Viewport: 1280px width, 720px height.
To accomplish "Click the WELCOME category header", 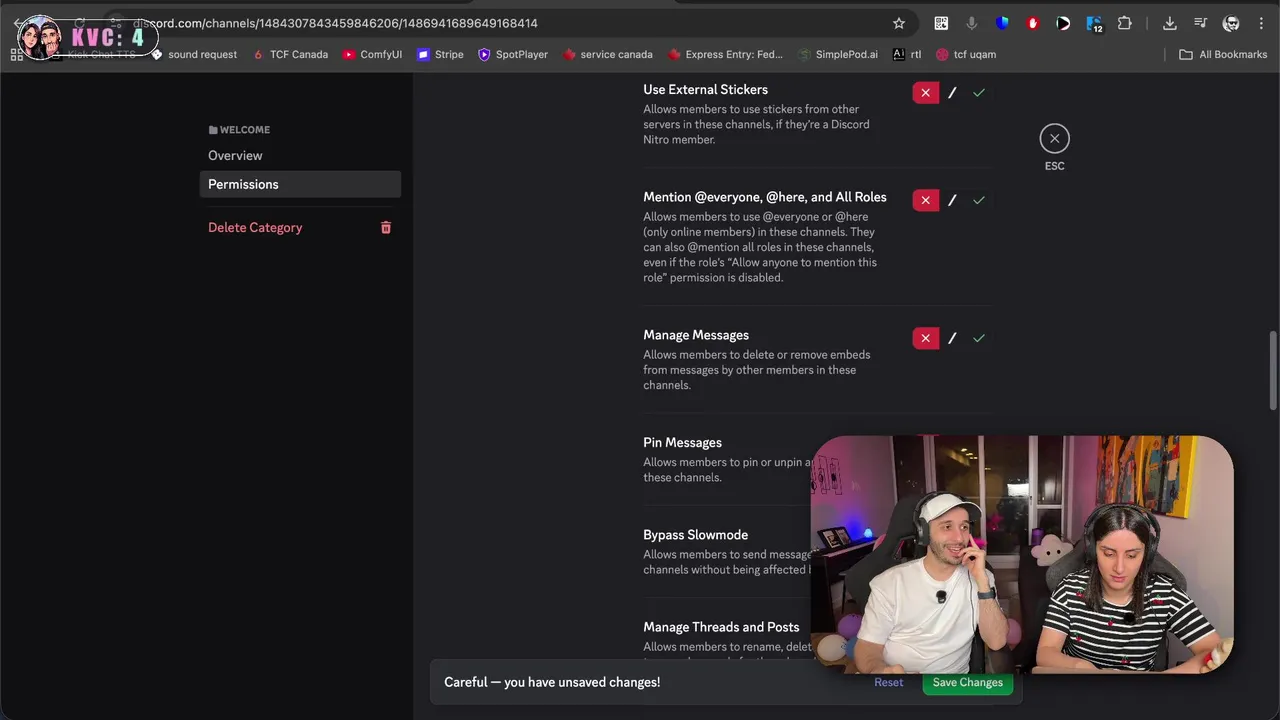I will pos(239,130).
